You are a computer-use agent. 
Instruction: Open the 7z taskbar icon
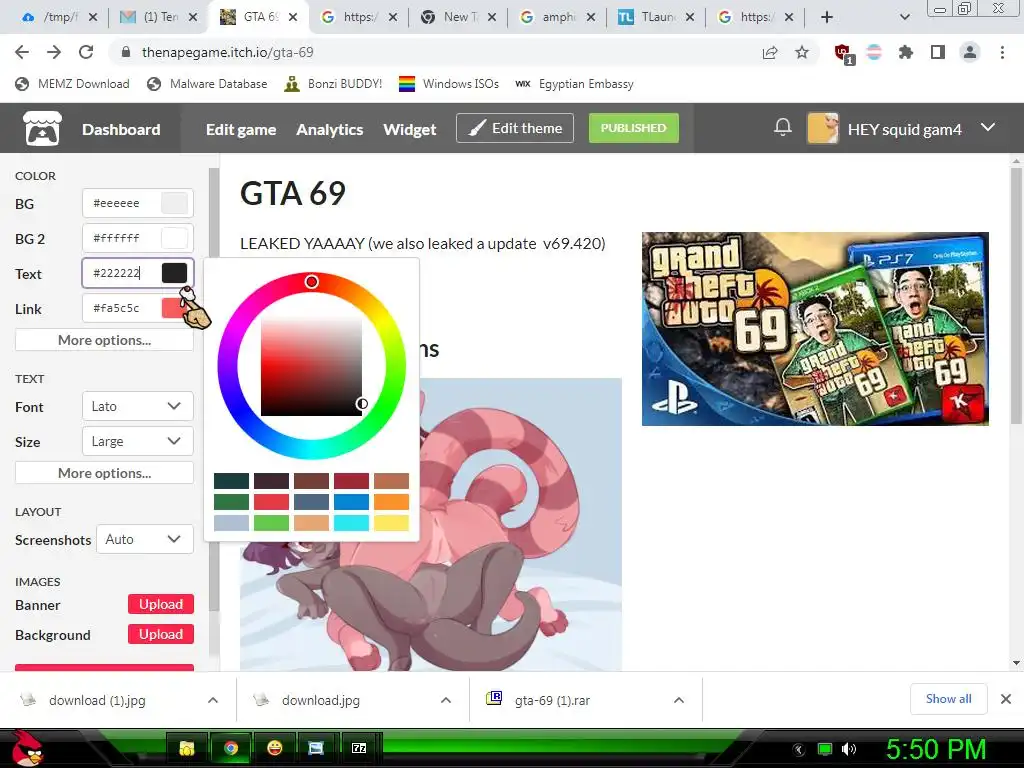pos(359,748)
